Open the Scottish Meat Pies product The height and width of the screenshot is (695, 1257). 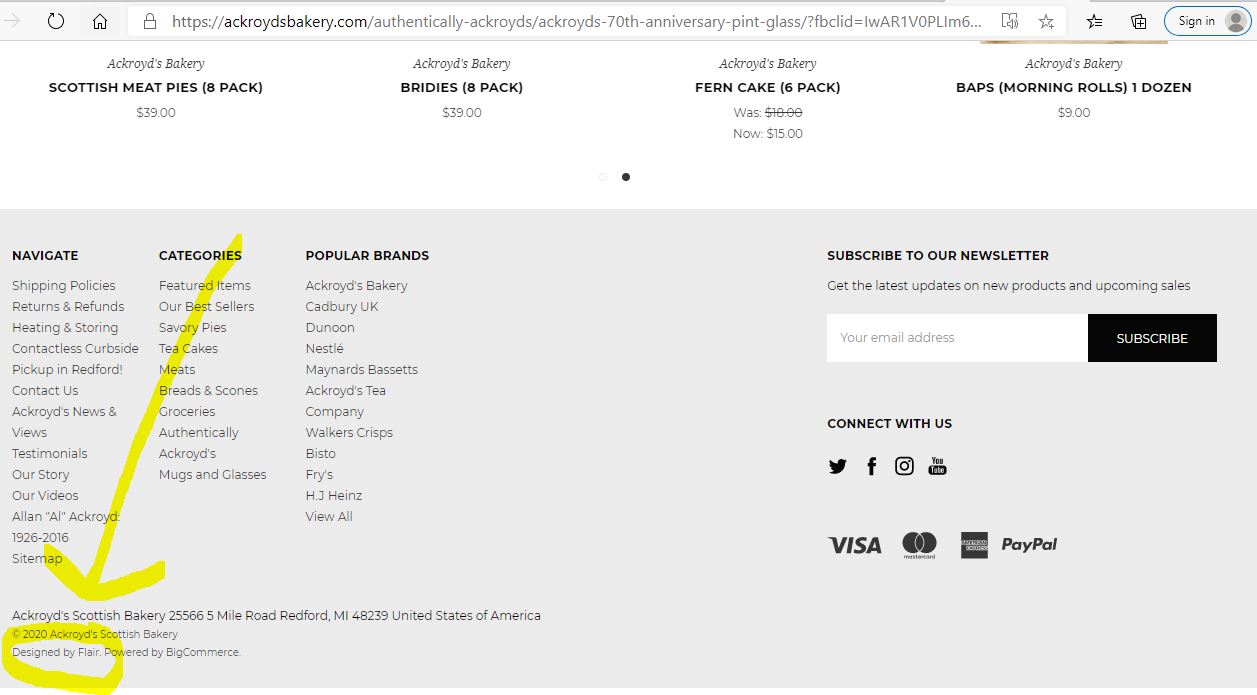point(156,87)
